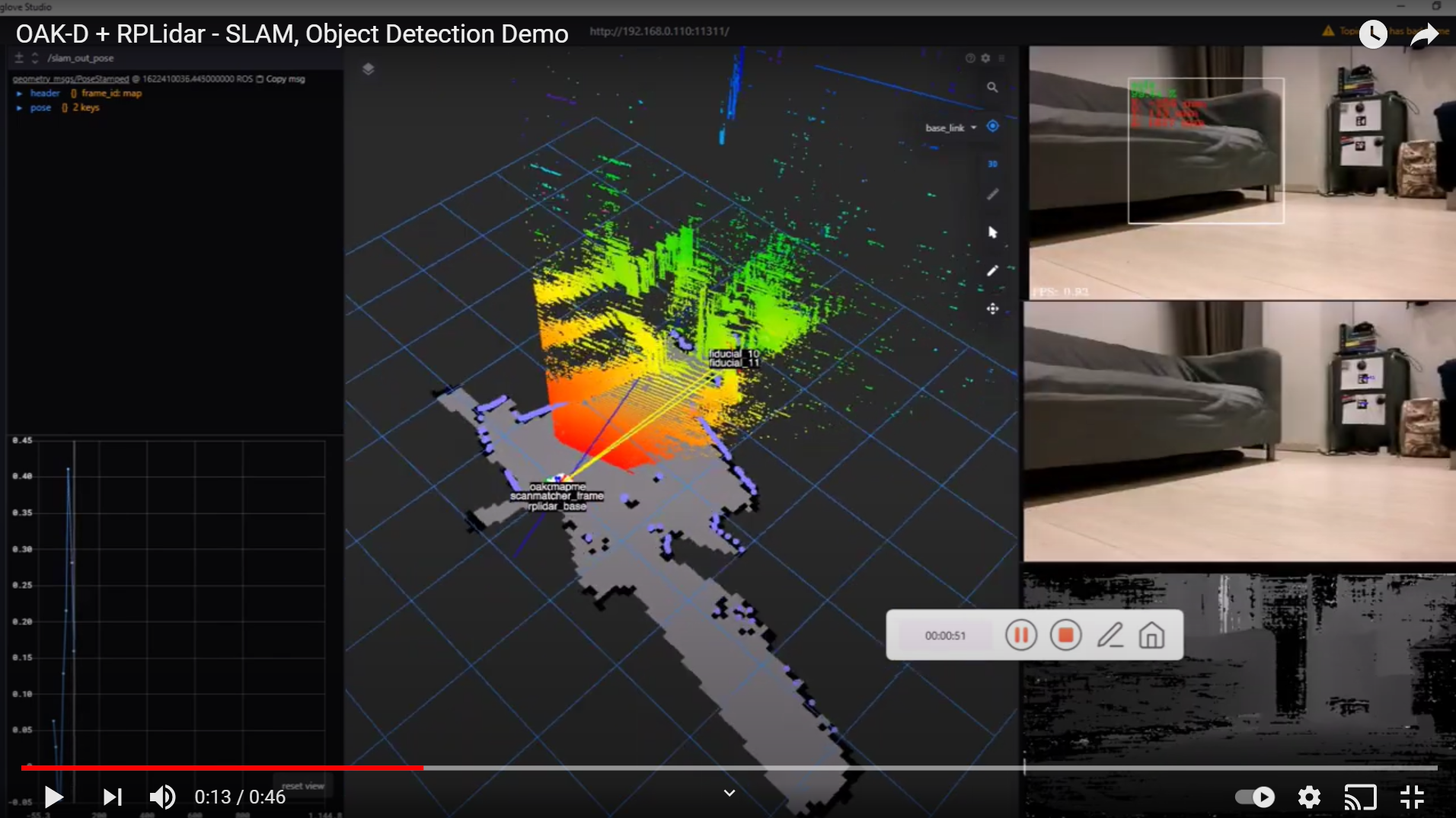This screenshot has height=818, width=1456.
Task: Exit full screen mode
Action: 1412,797
